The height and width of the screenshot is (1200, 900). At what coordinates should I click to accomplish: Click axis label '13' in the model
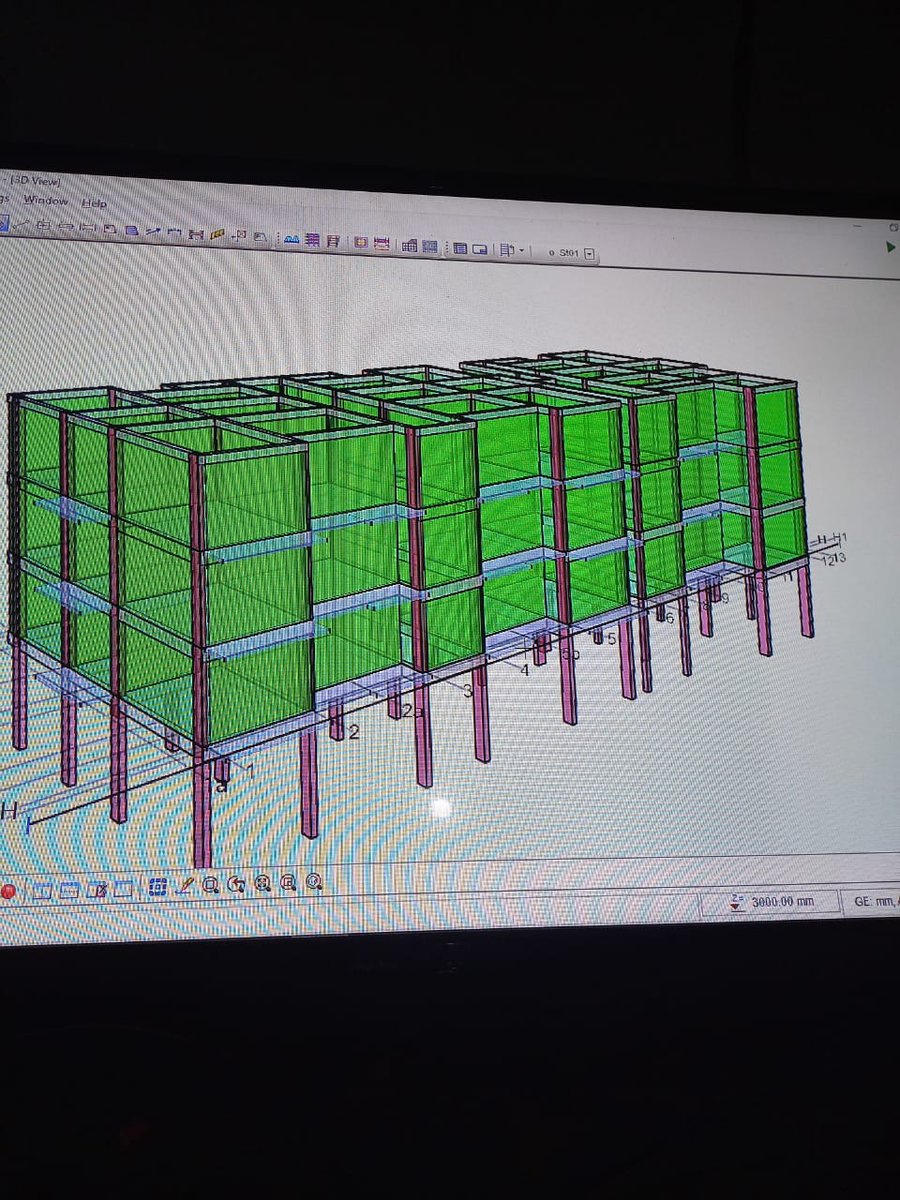839,558
